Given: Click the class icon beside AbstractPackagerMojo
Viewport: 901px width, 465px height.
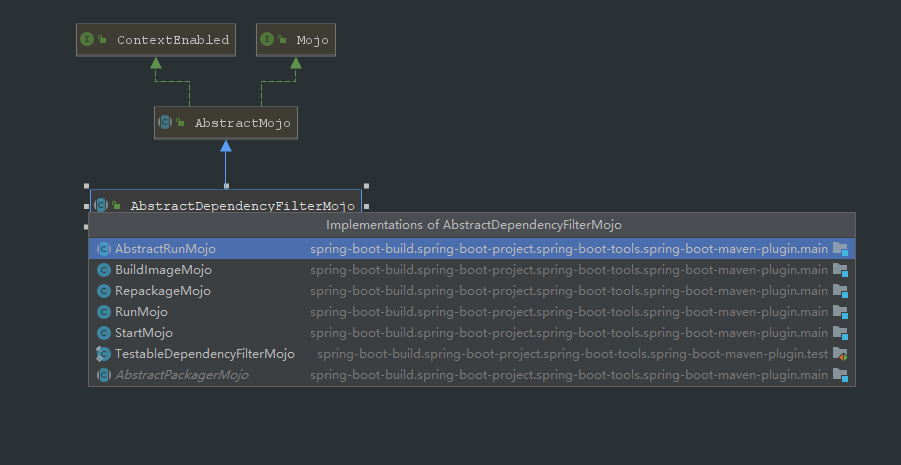Looking at the screenshot, I should pyautogui.click(x=103, y=375).
